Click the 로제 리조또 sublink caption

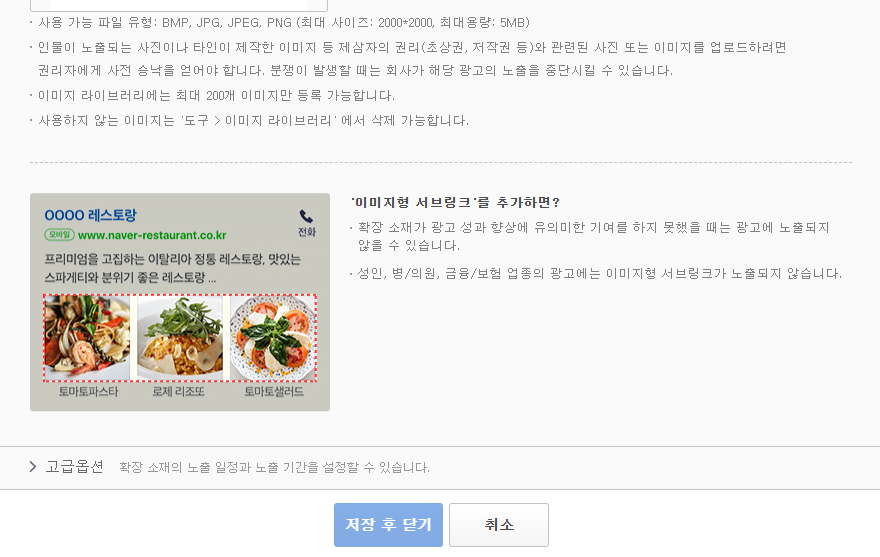click(178, 391)
